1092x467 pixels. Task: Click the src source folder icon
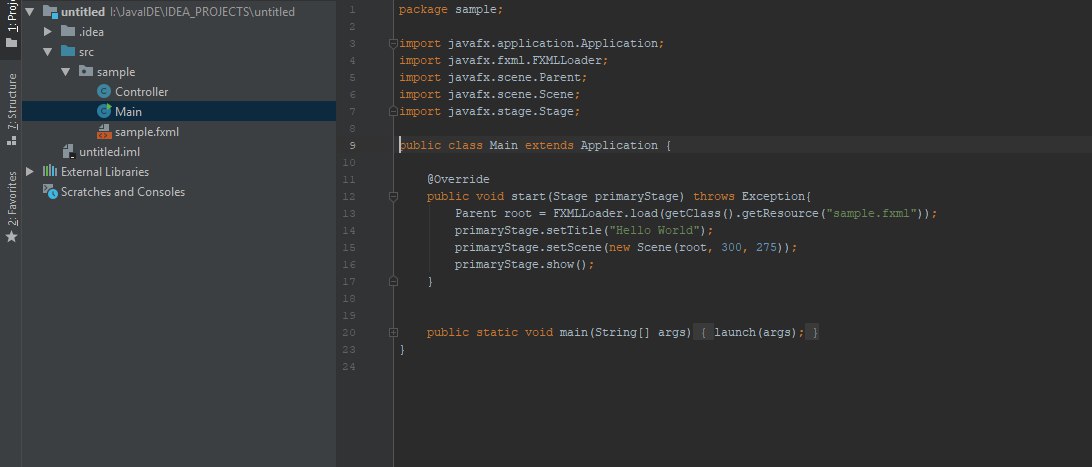(x=68, y=52)
